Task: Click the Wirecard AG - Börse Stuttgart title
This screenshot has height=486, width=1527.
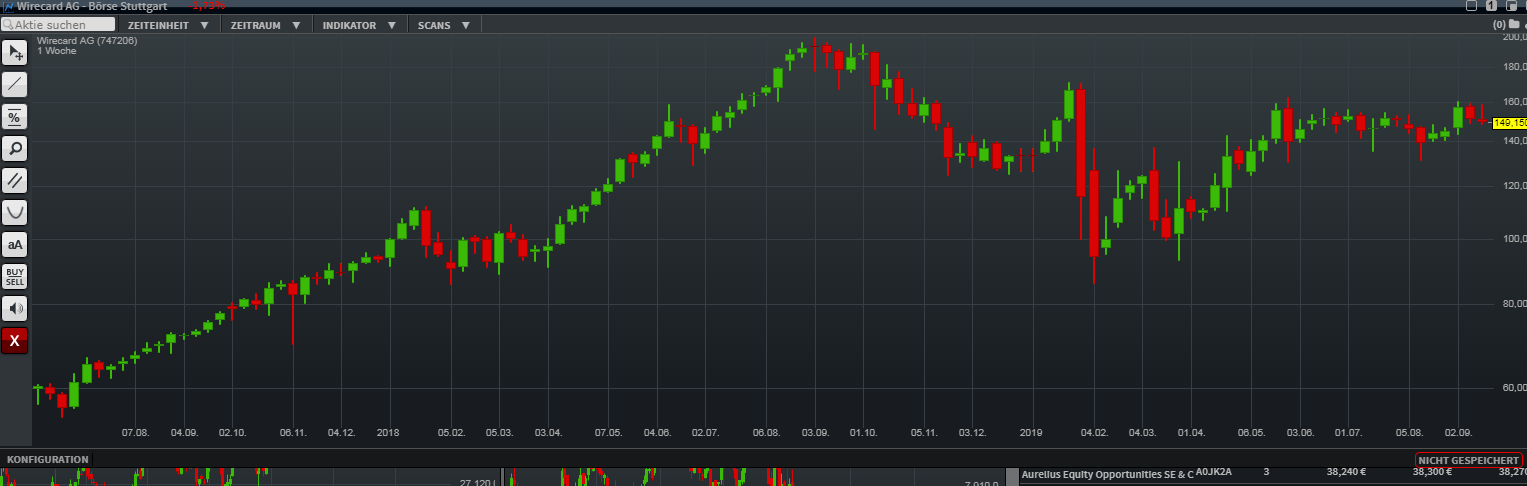Action: 91,6
